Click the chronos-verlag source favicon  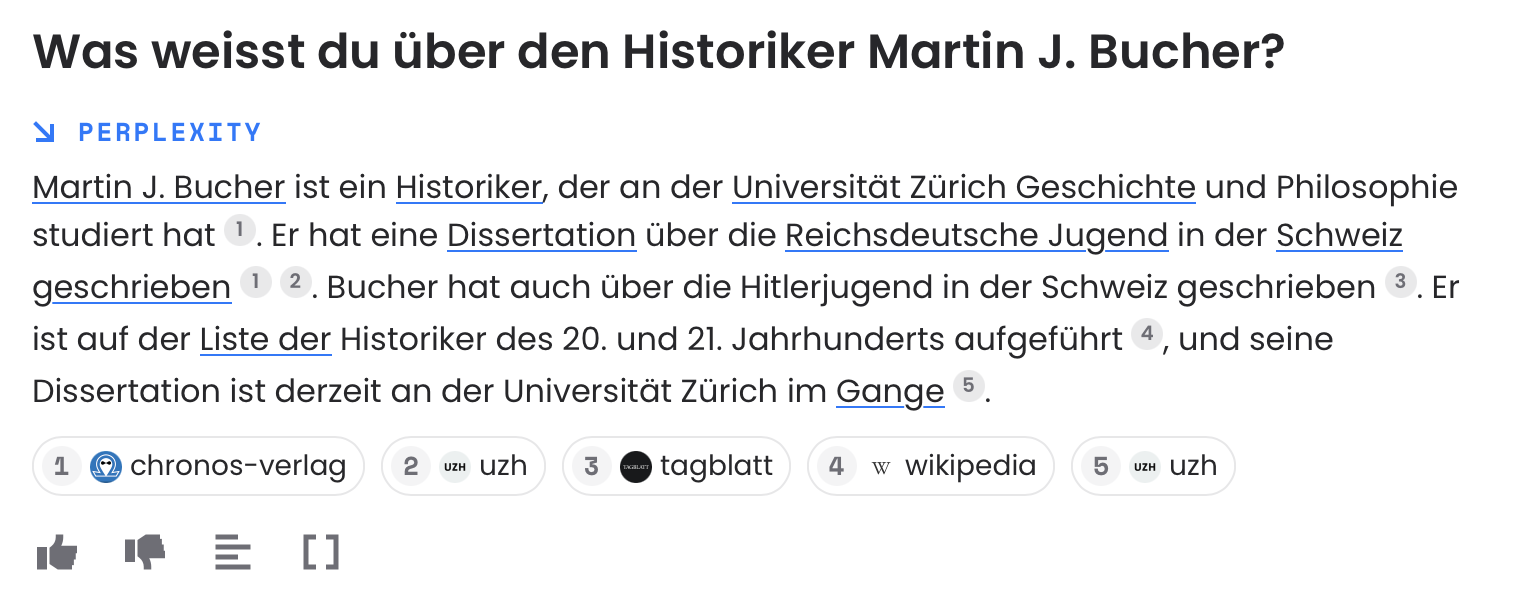pos(106,466)
